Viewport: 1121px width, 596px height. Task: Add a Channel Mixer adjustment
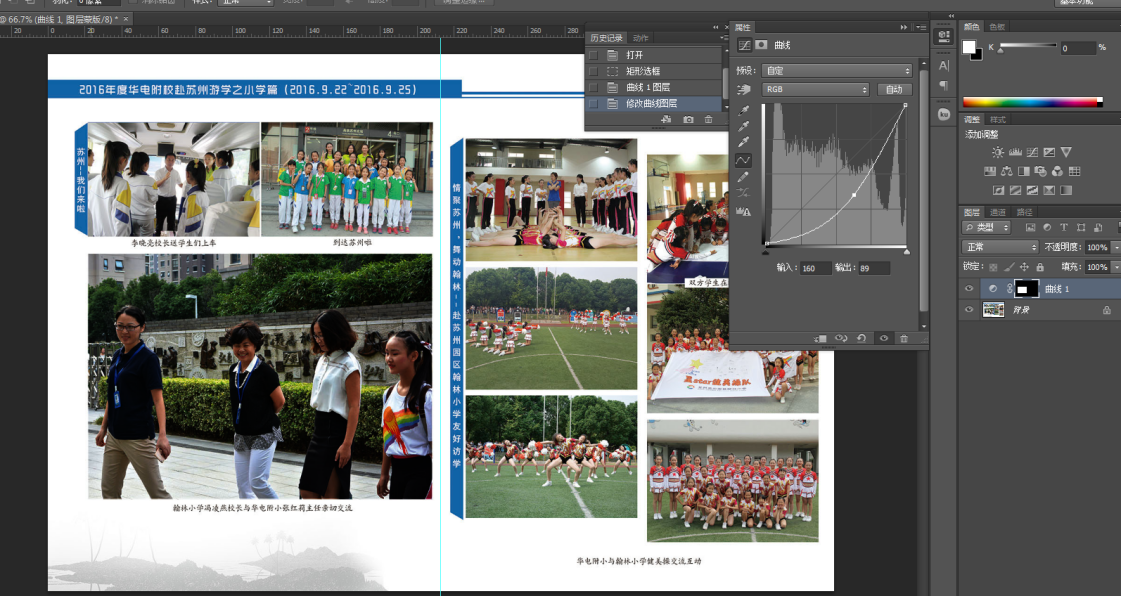tap(1057, 171)
